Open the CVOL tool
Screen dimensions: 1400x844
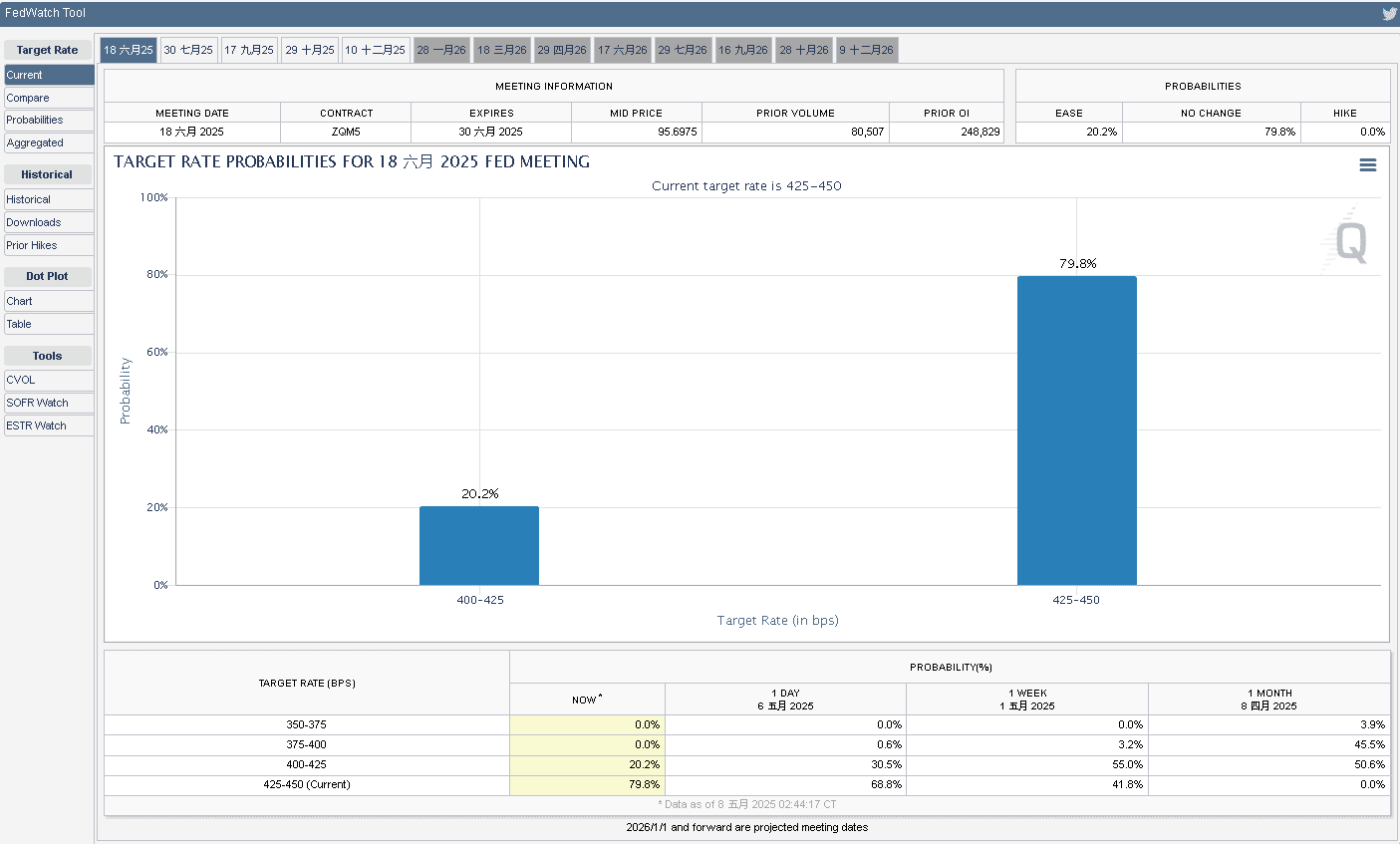(49, 380)
